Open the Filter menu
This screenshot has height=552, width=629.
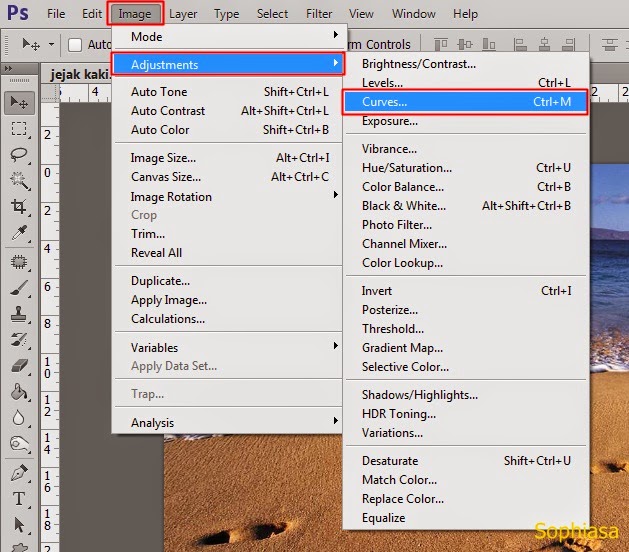coord(319,14)
